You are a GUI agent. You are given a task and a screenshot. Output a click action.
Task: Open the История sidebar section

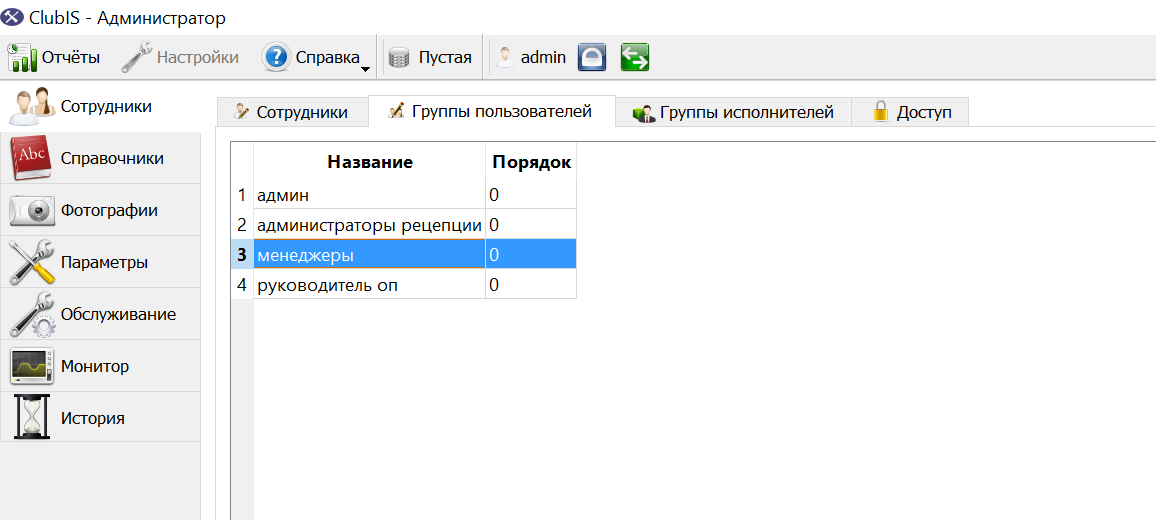point(100,417)
